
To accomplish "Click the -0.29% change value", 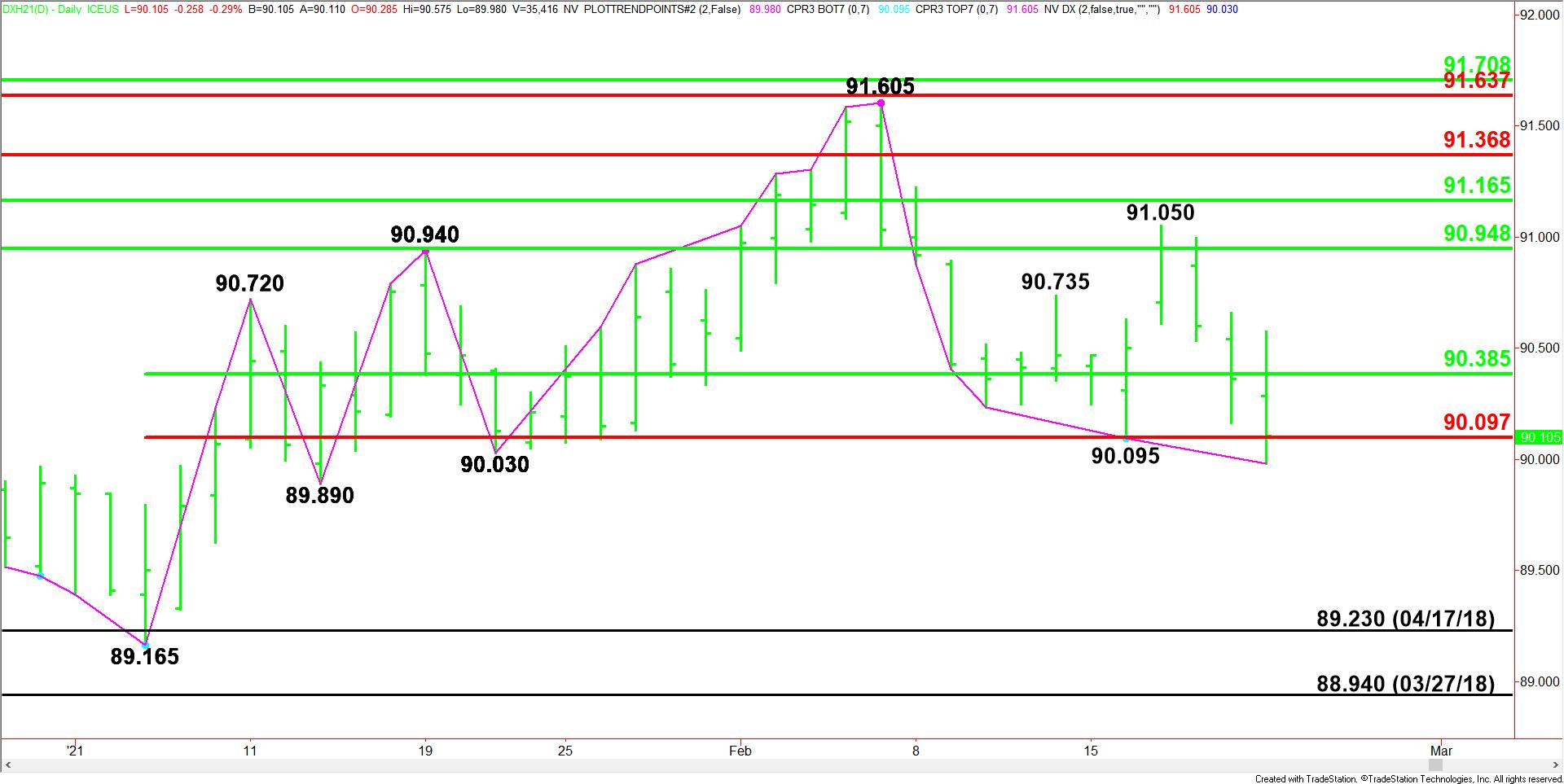I will (x=226, y=10).
